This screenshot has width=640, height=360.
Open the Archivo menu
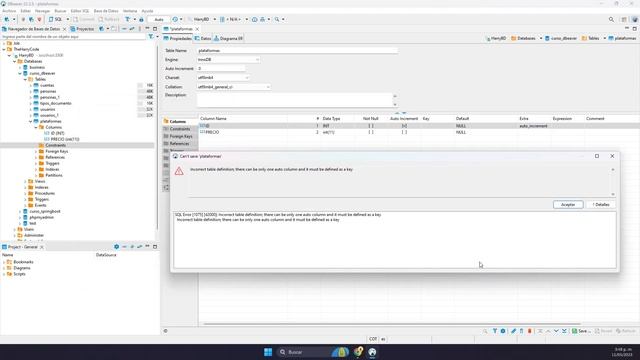pyautogui.click(x=9, y=11)
